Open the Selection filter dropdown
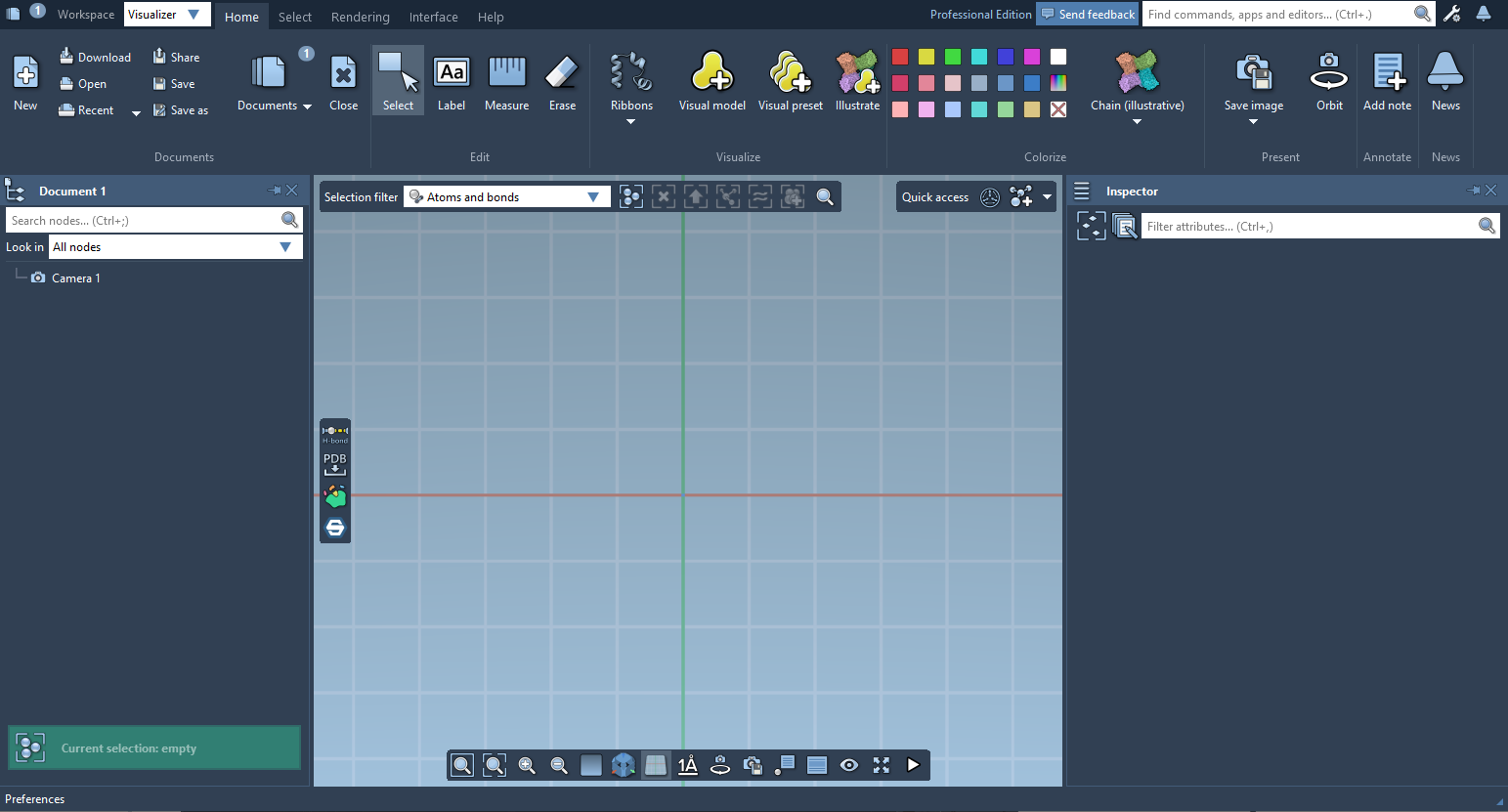1508x812 pixels. point(507,197)
